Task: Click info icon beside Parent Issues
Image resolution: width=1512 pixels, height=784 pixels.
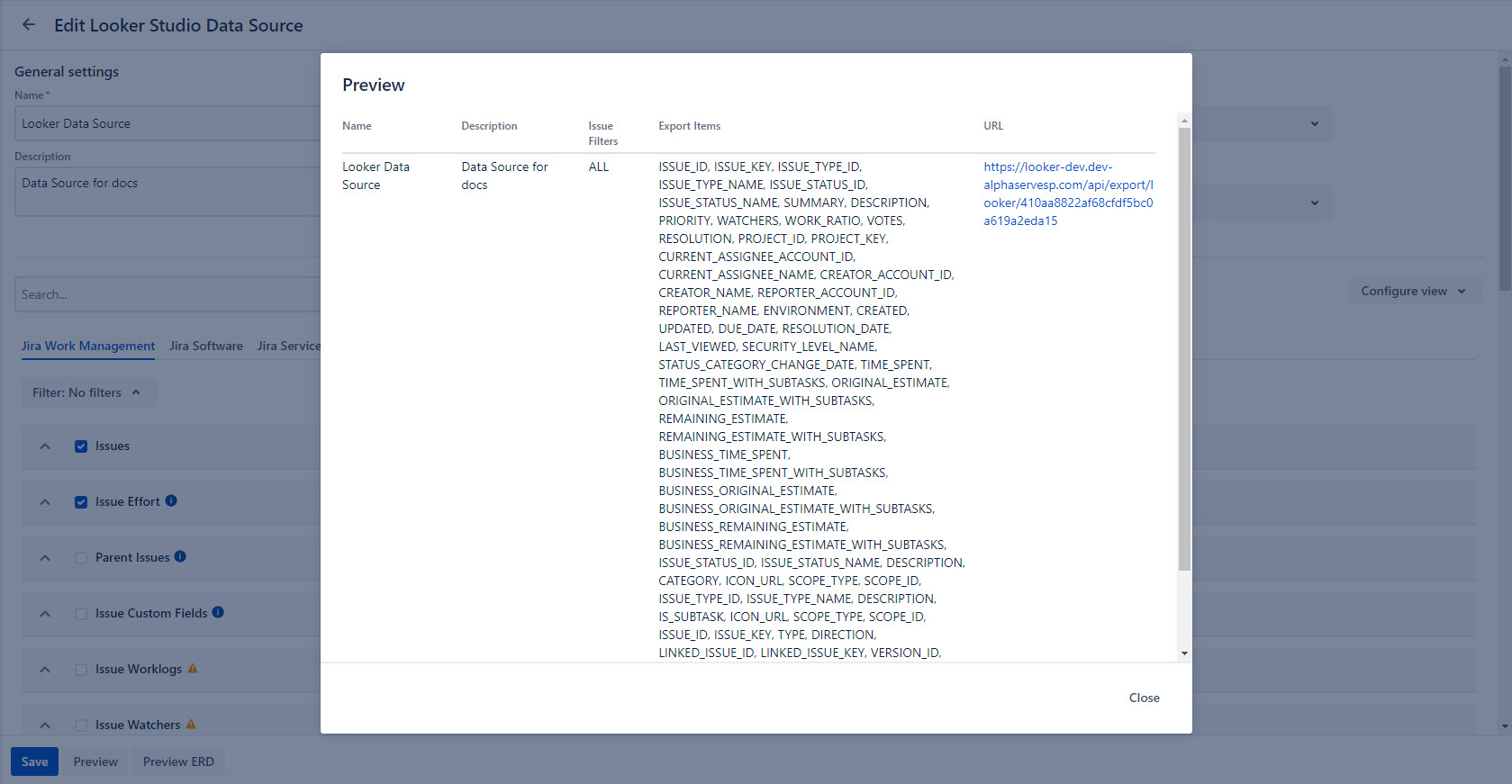Action: (x=180, y=557)
